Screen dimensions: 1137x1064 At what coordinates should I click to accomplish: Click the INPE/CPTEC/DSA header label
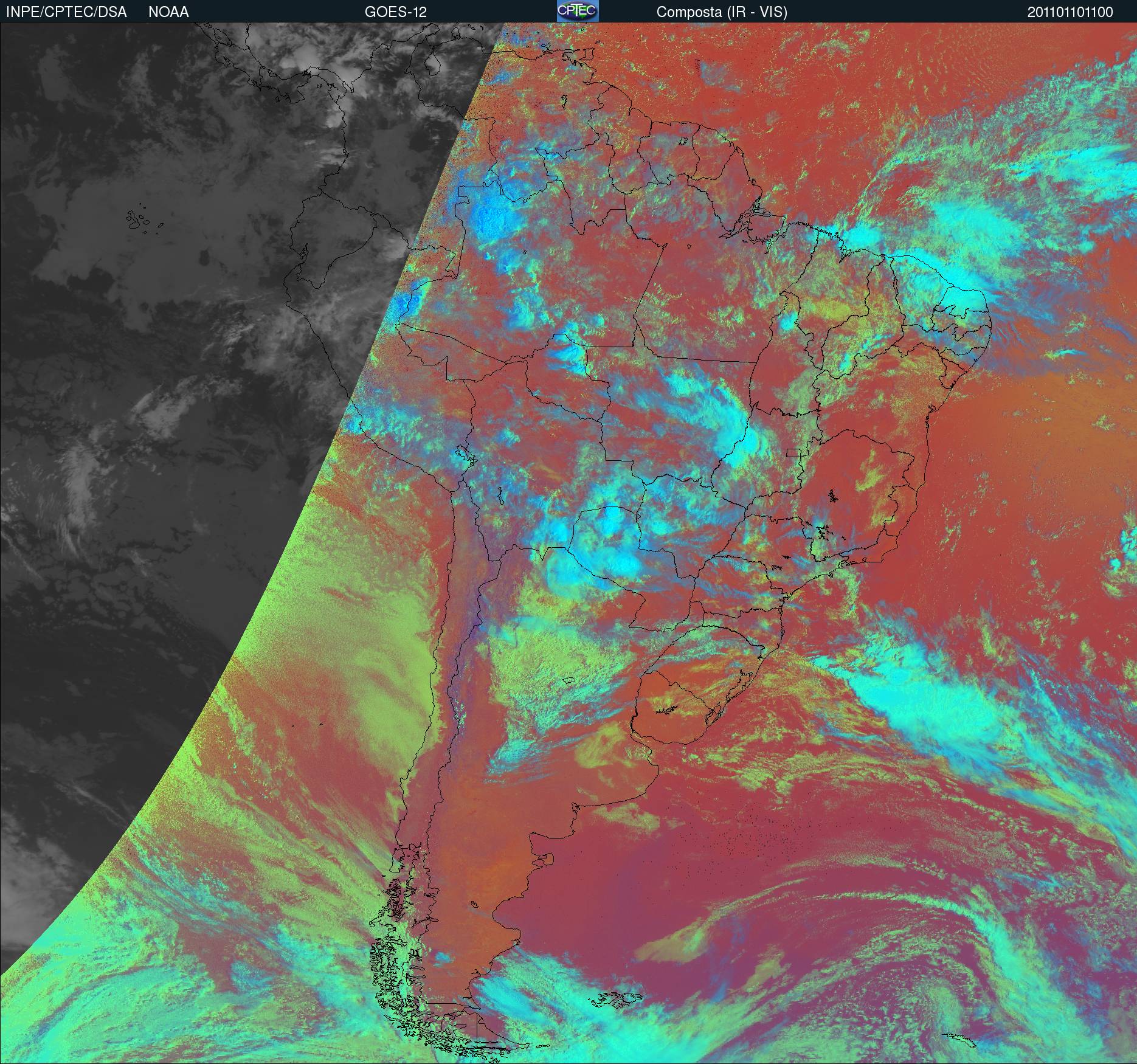point(66,12)
